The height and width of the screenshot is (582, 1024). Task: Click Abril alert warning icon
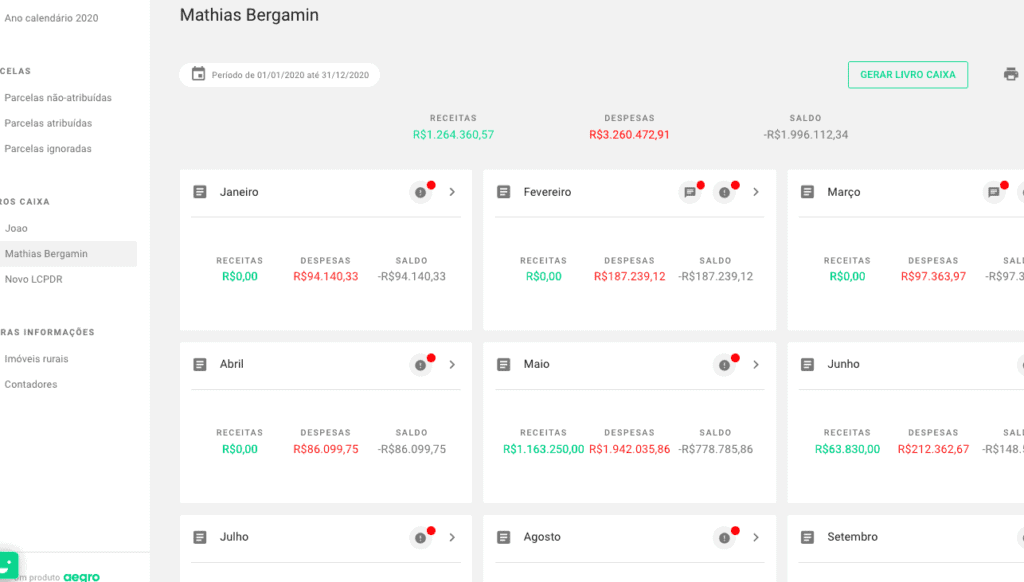click(420, 365)
